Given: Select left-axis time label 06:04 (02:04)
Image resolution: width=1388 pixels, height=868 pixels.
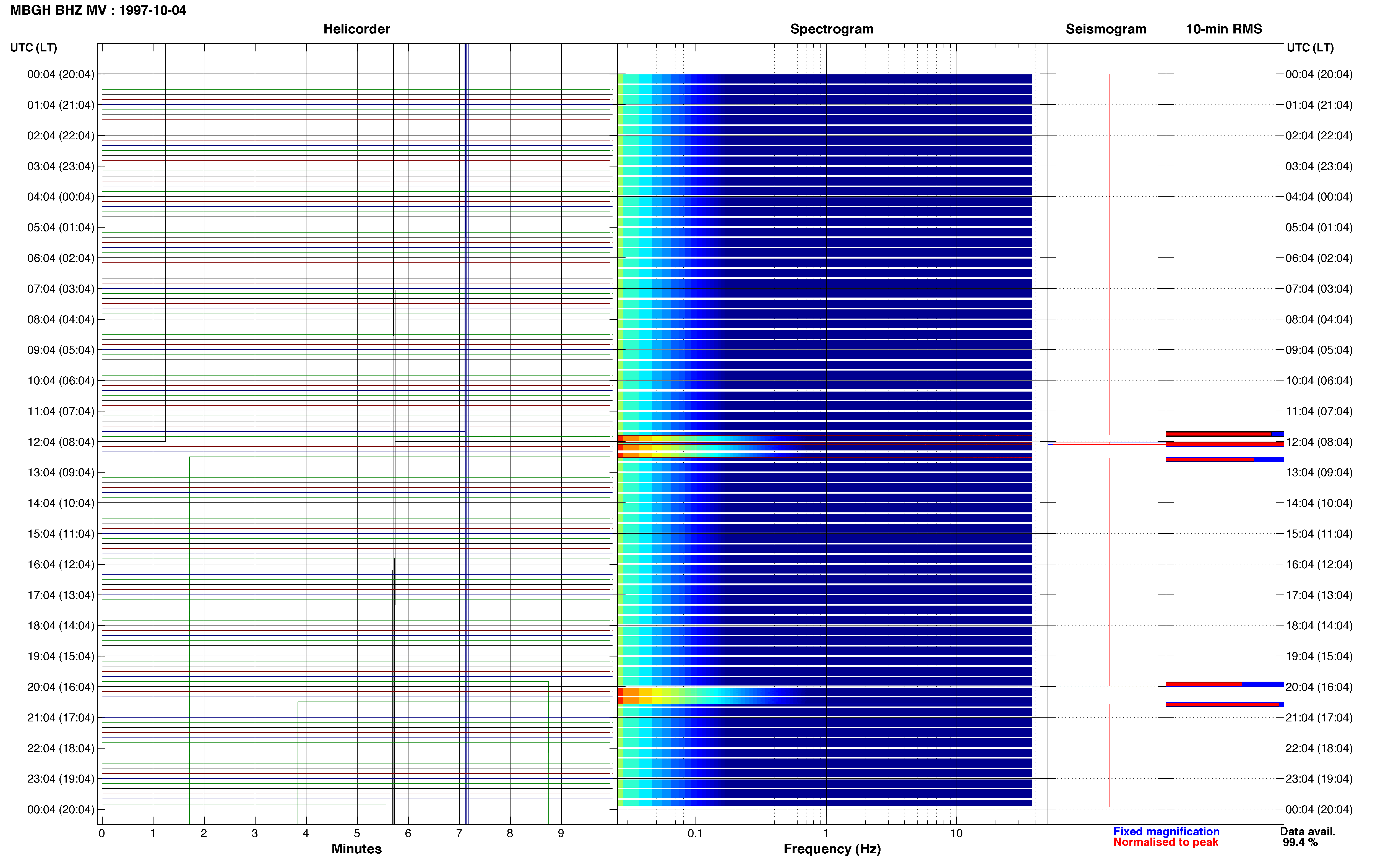Looking at the screenshot, I should 61,258.
